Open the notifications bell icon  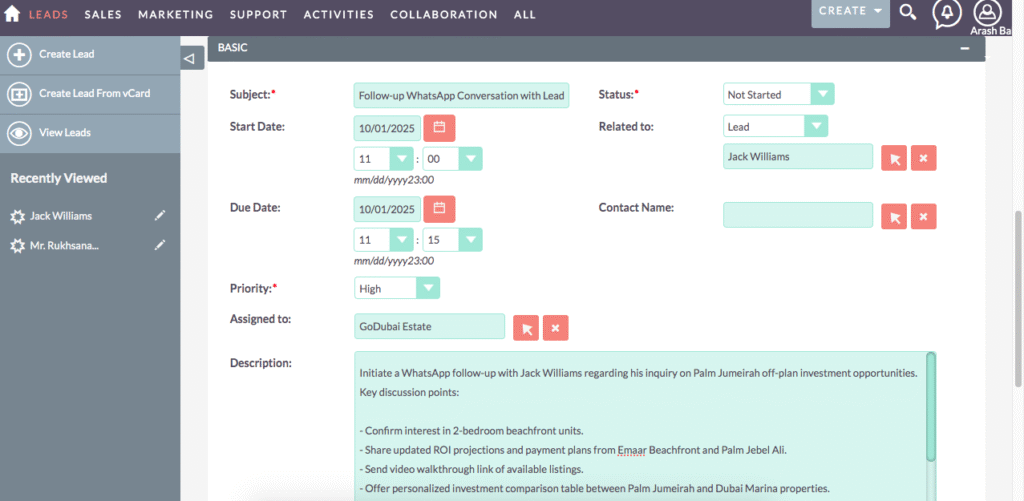946,13
